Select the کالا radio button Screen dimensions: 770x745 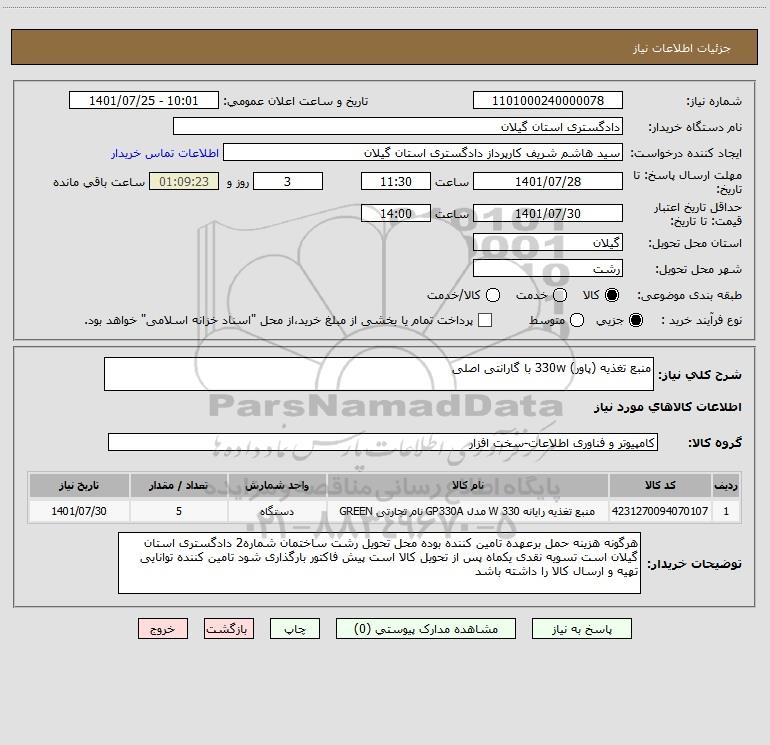coord(611,295)
